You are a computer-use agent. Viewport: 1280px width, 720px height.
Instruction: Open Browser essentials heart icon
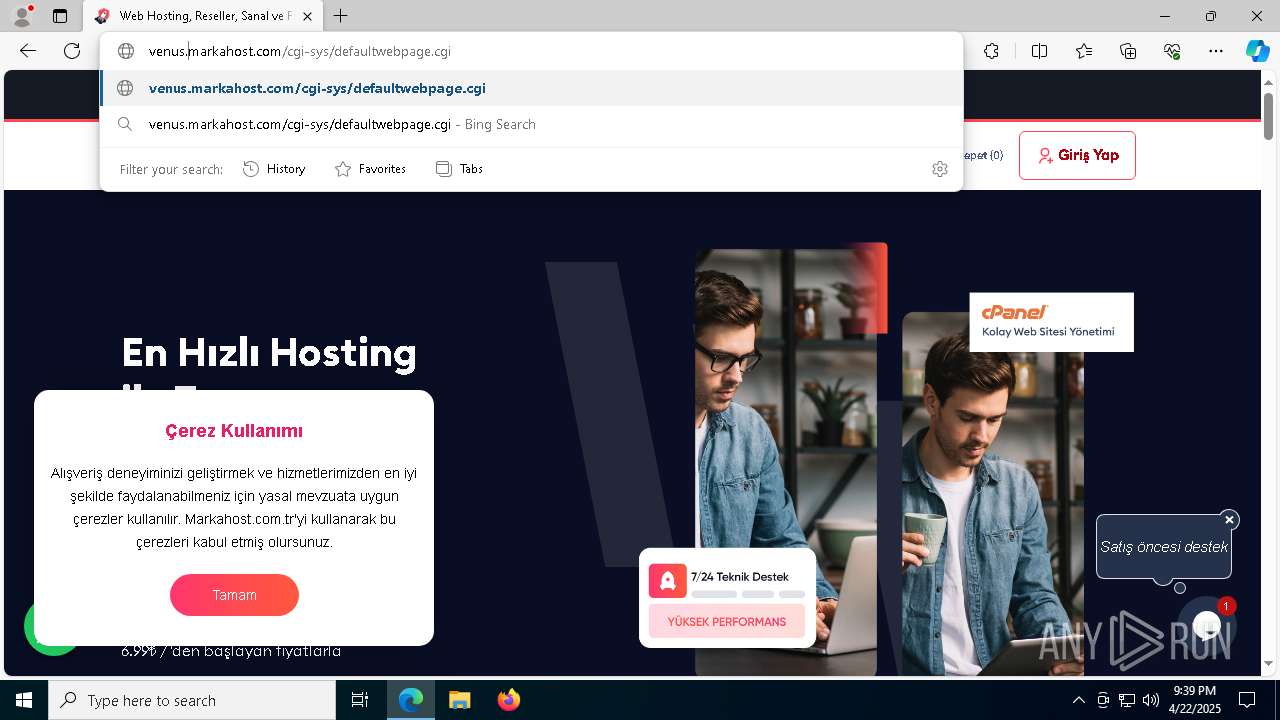[x=1172, y=51]
